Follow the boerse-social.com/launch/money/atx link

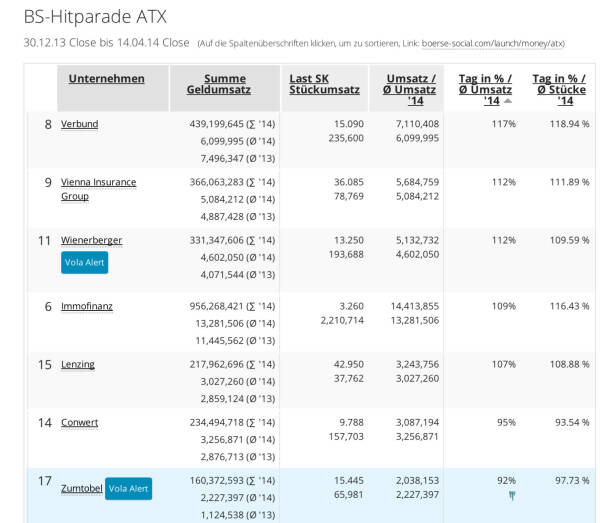(x=492, y=44)
